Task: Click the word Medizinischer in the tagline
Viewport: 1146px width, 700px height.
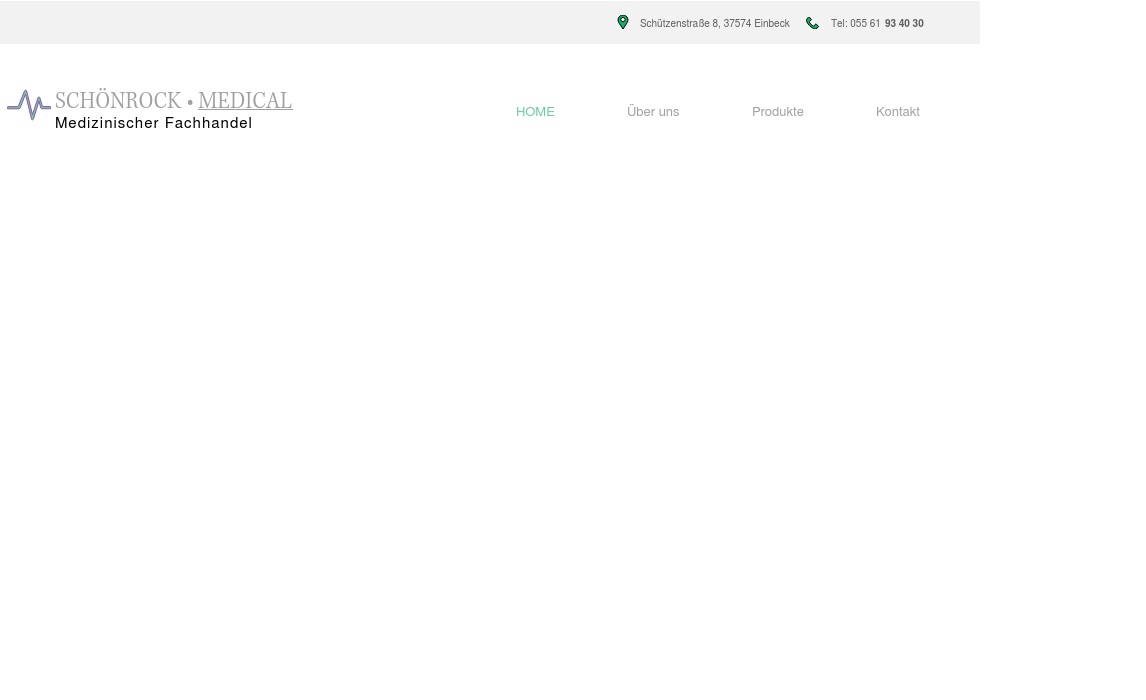Action: click(x=107, y=123)
